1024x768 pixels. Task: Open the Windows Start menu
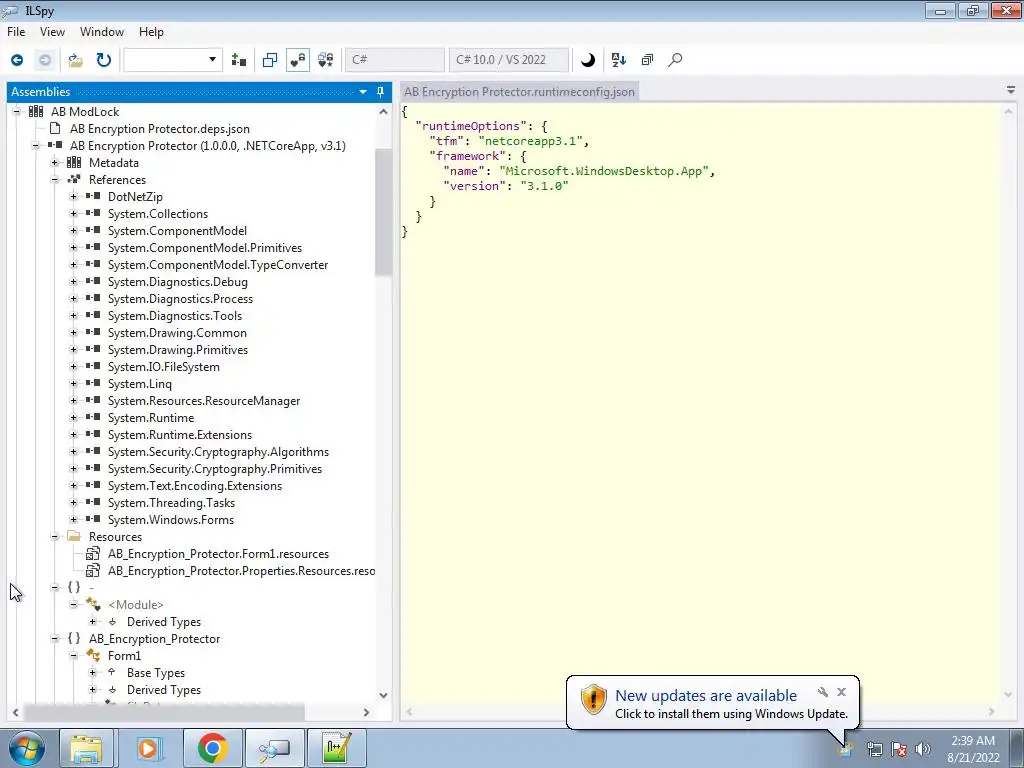tap(26, 748)
